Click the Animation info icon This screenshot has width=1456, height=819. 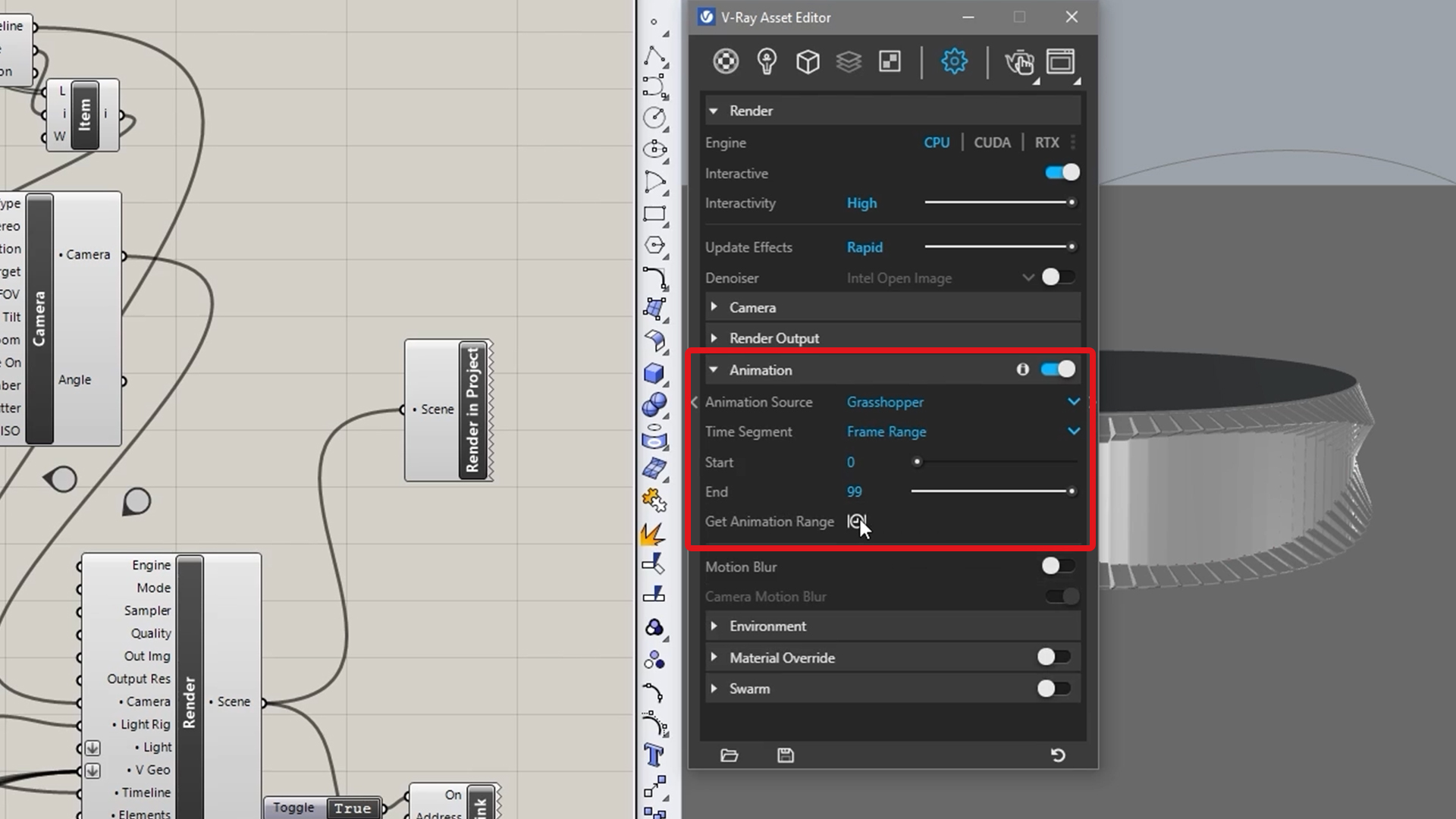(1022, 369)
